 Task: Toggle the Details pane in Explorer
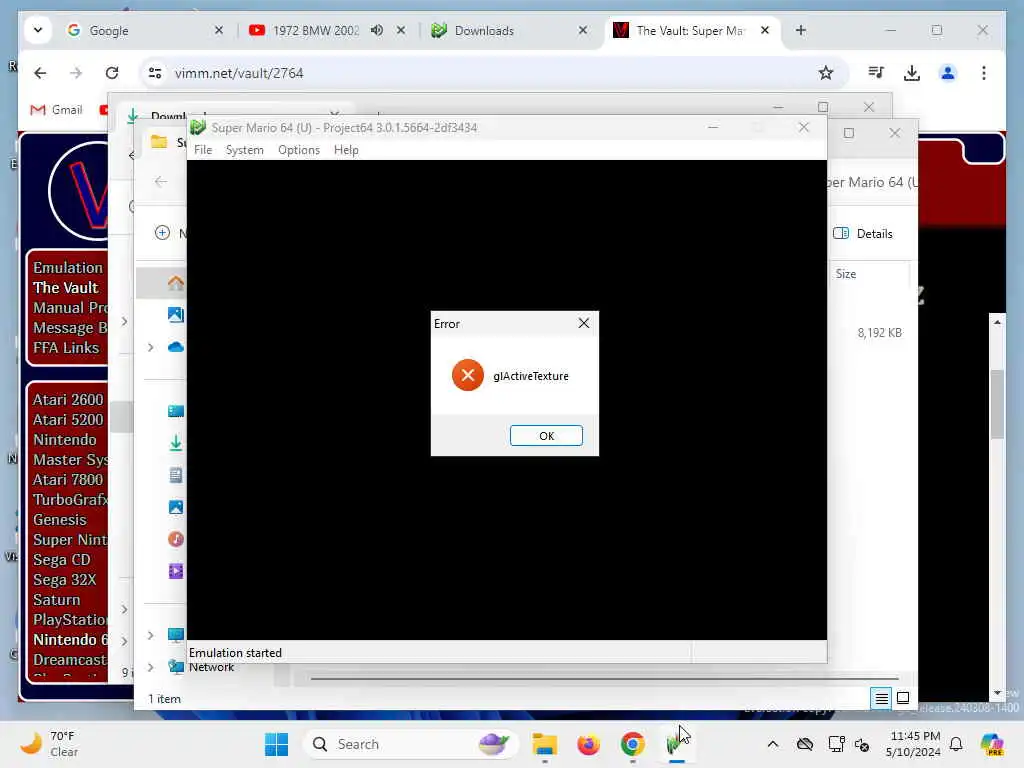click(x=863, y=234)
